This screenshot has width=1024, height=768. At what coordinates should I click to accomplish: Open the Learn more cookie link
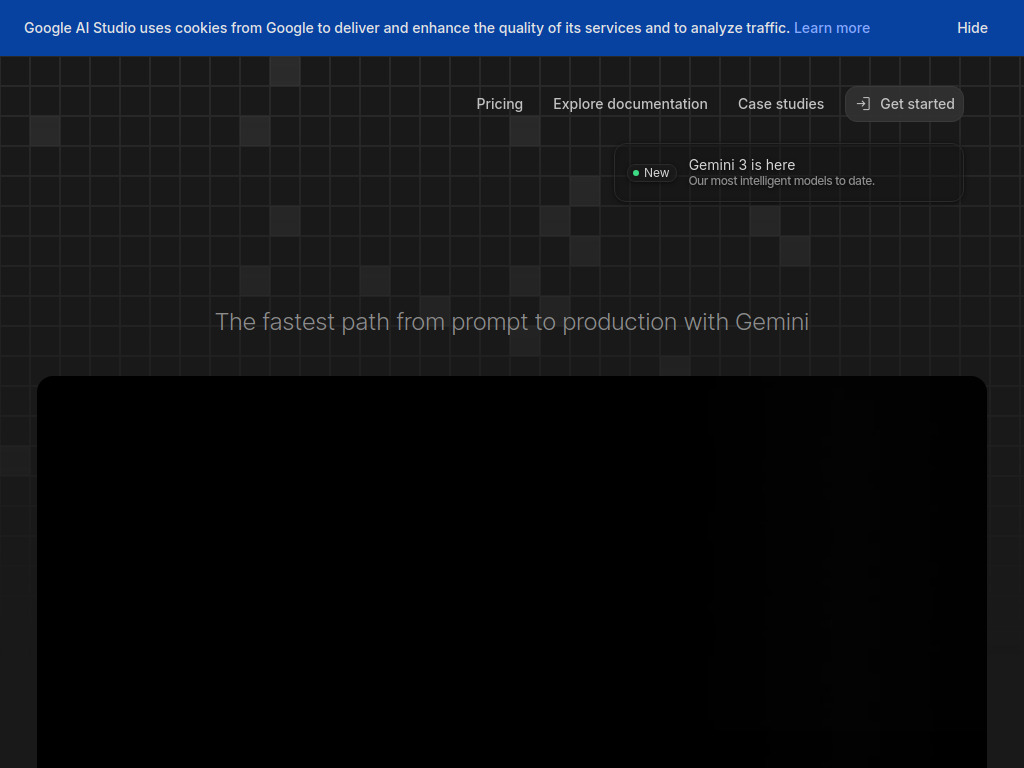pos(831,28)
